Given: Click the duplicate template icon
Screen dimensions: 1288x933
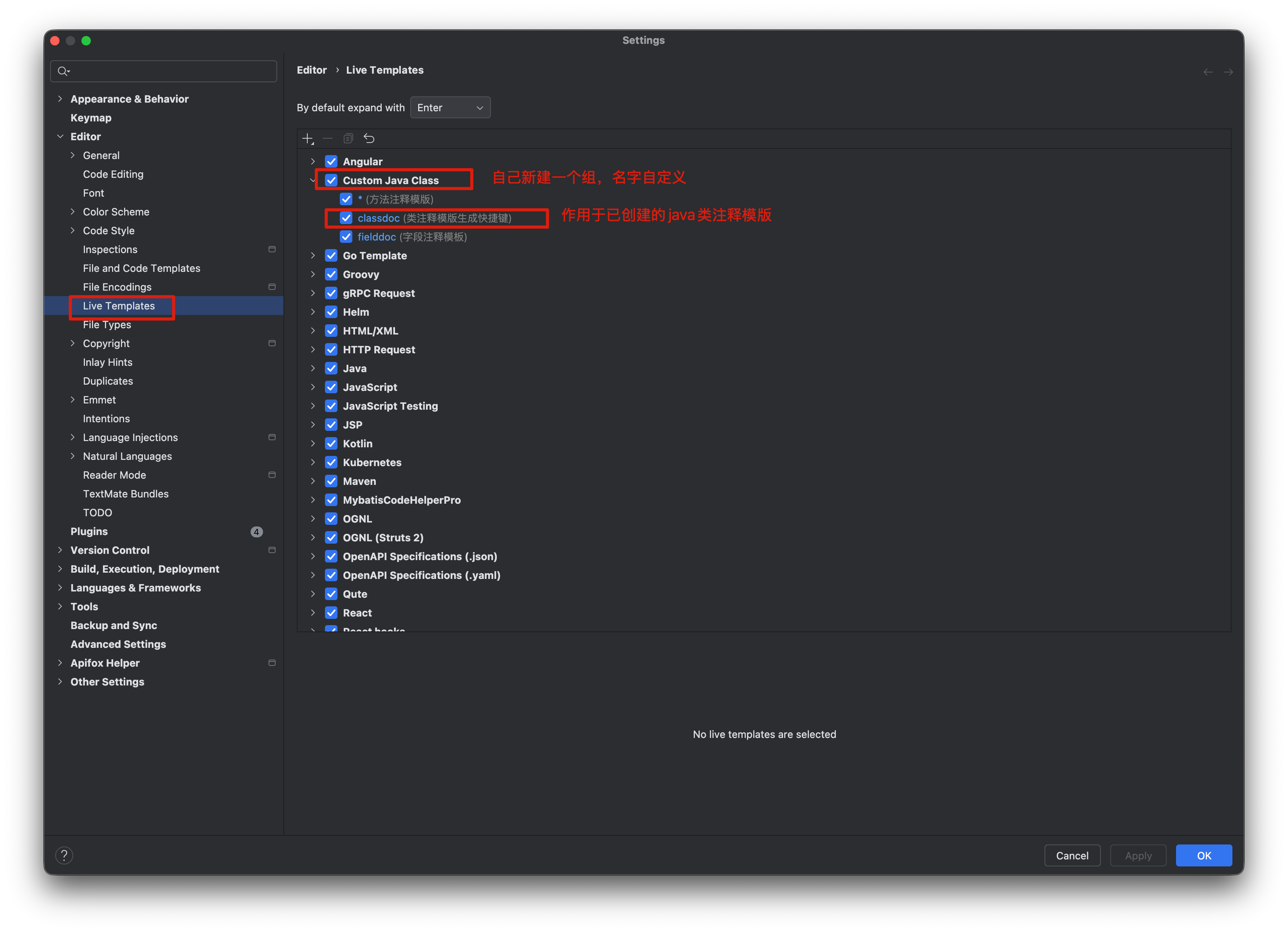Looking at the screenshot, I should (348, 138).
